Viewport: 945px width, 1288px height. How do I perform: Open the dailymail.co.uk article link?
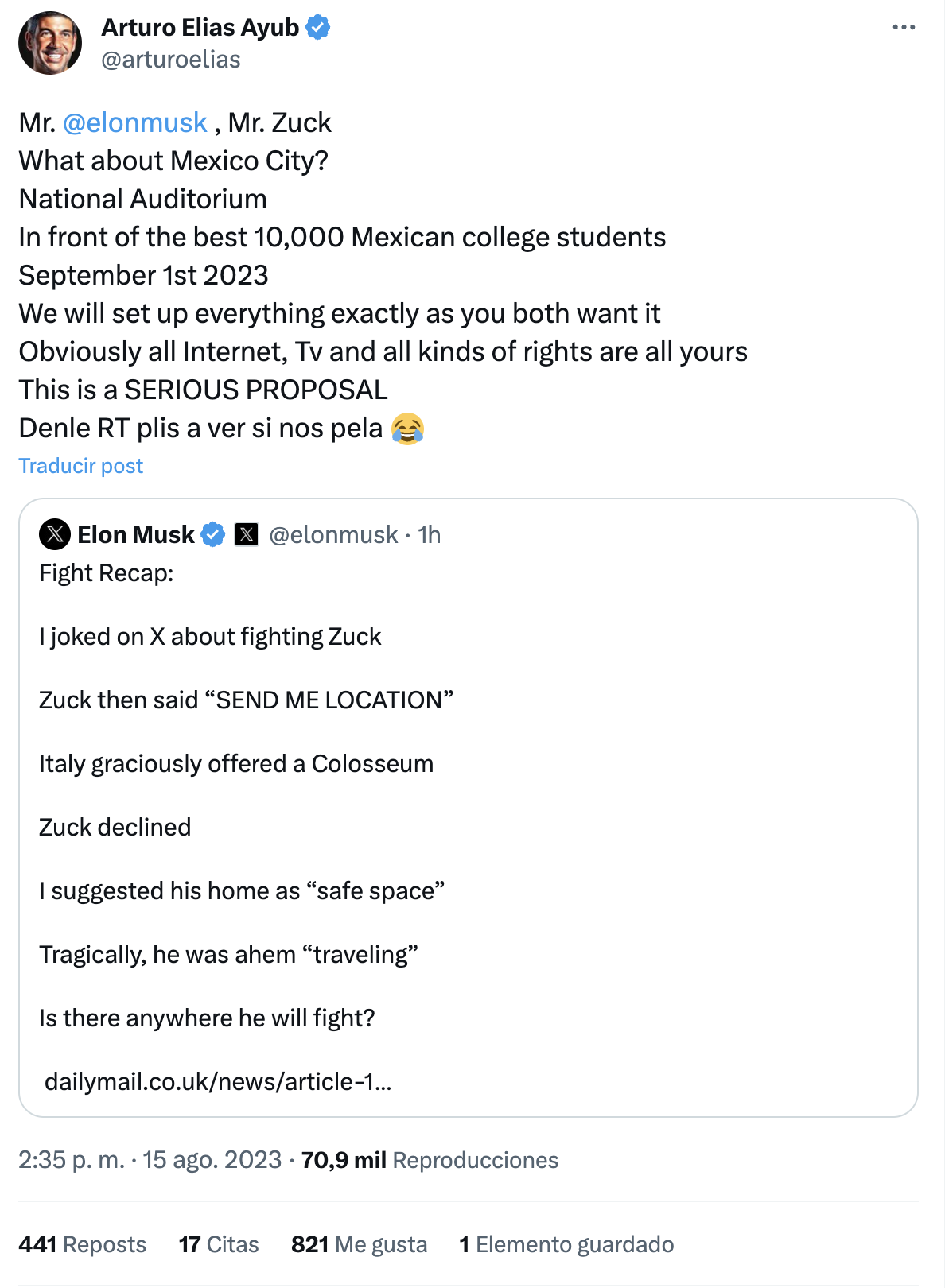(x=218, y=1081)
